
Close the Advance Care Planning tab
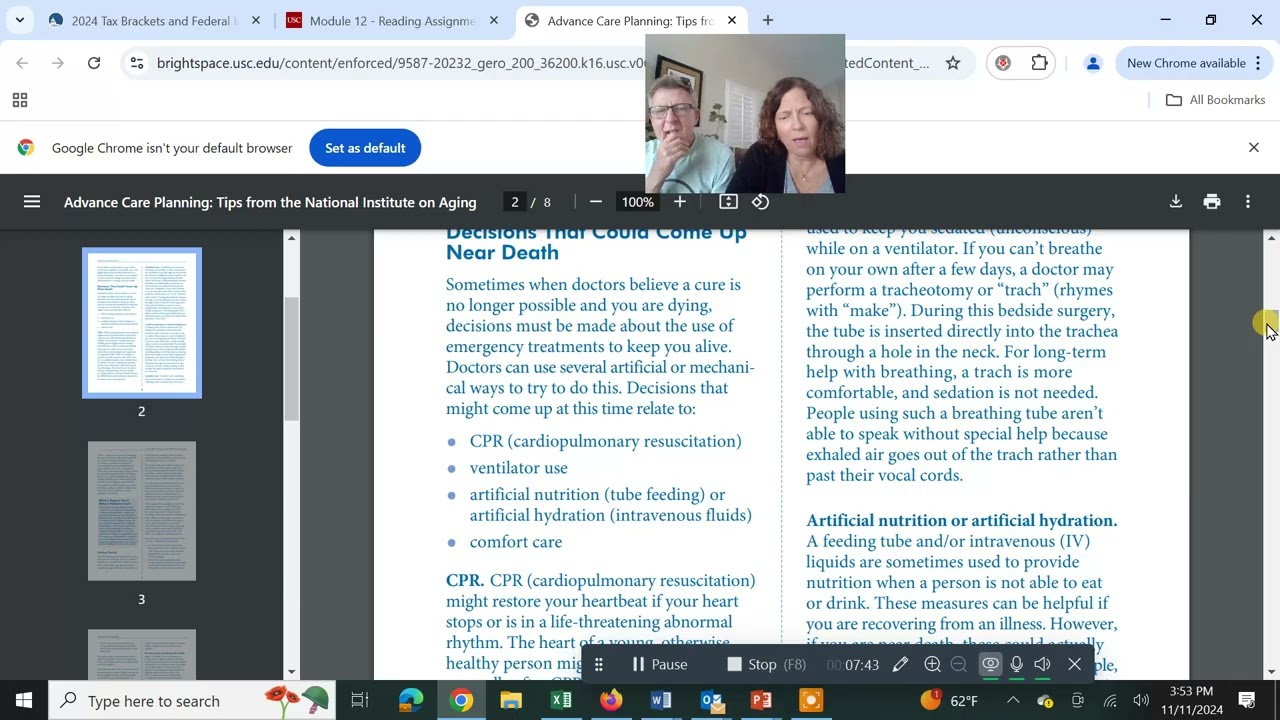[x=731, y=20]
